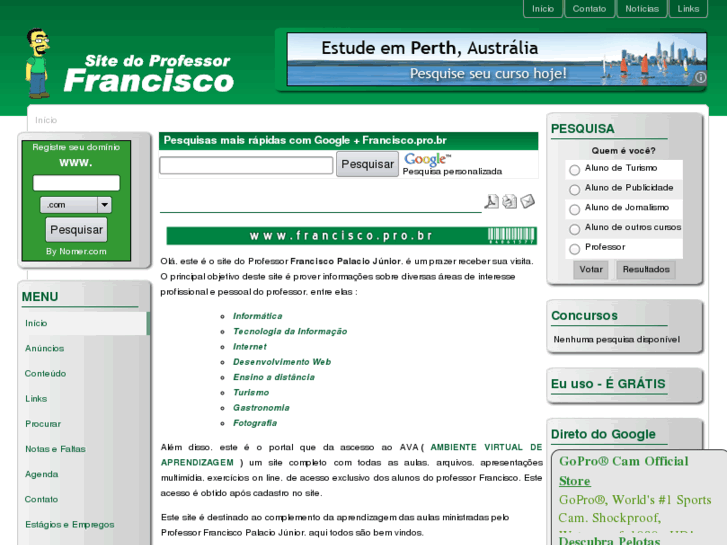The width and height of the screenshot is (727, 545).
Task: Click the Gastronomia topic link
Action: 261,408
